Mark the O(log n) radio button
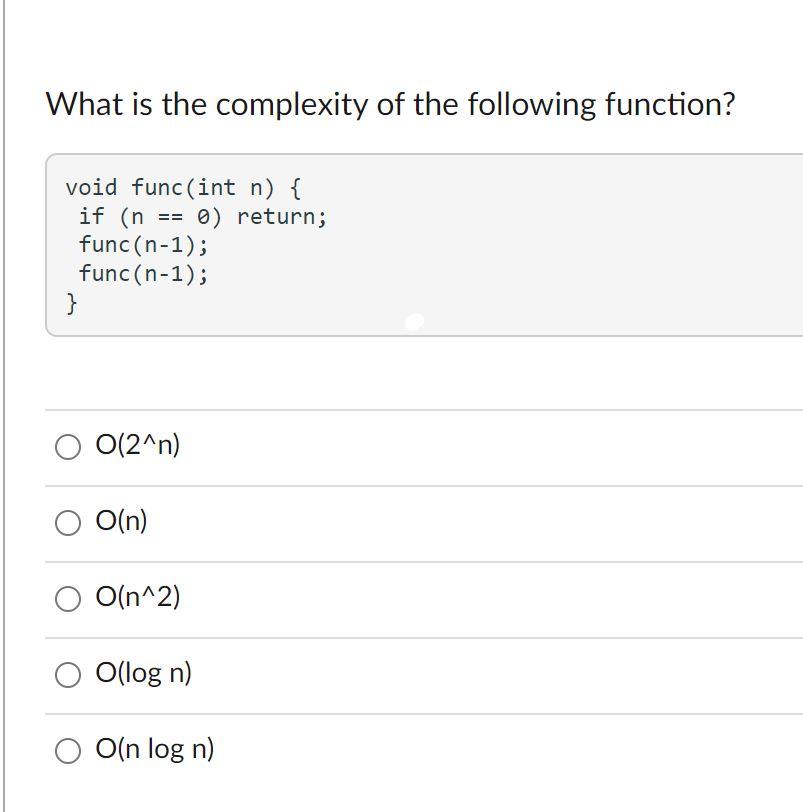 [68, 675]
